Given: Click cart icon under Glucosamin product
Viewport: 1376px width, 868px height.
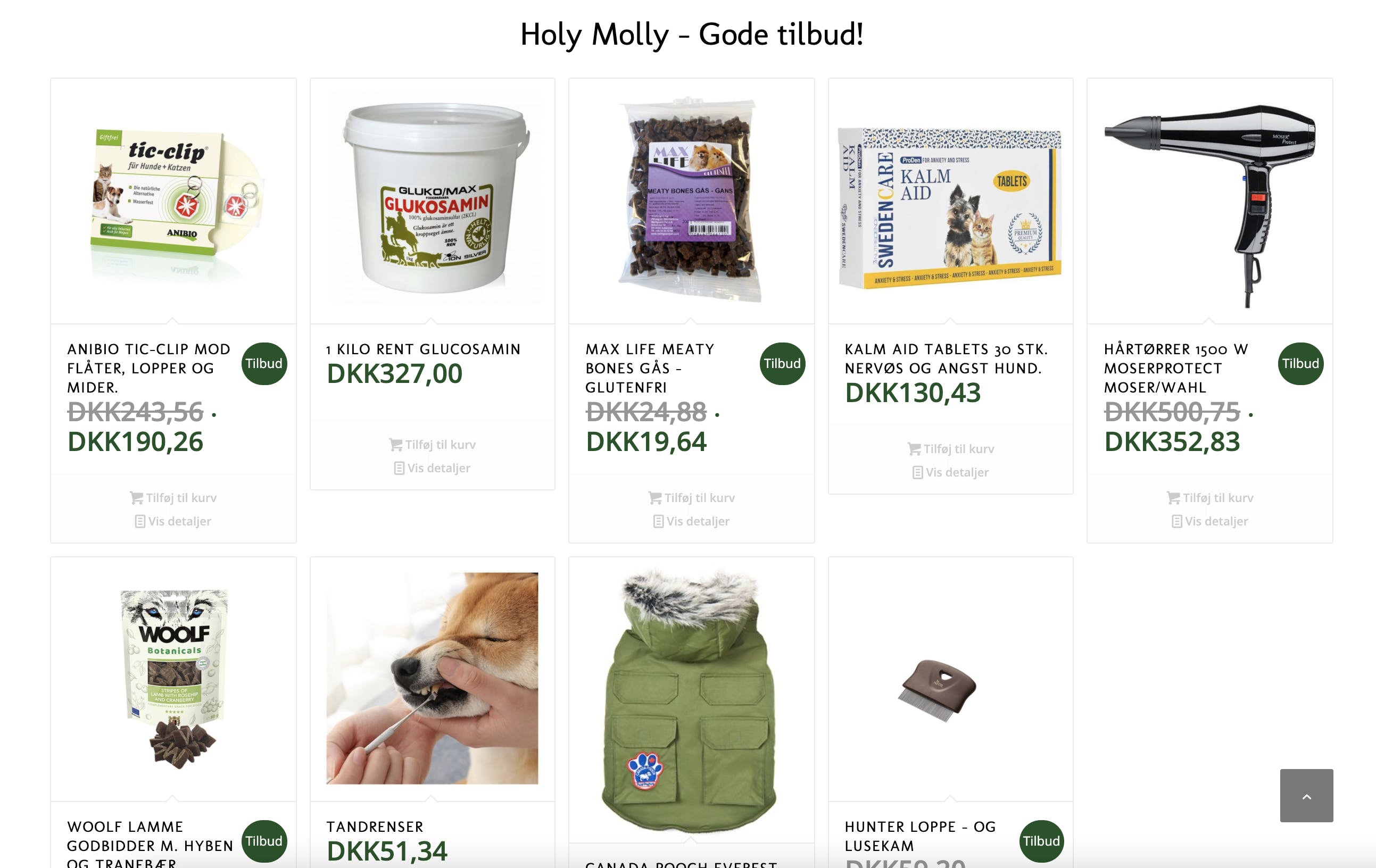Looking at the screenshot, I should point(395,445).
